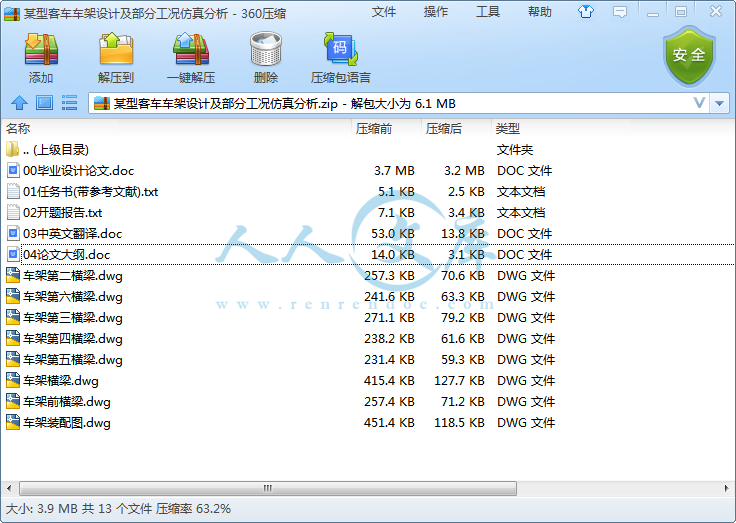The width and height of the screenshot is (736, 523).
Task: Click the icon of 02开题报告.txt
Action: coord(13,213)
